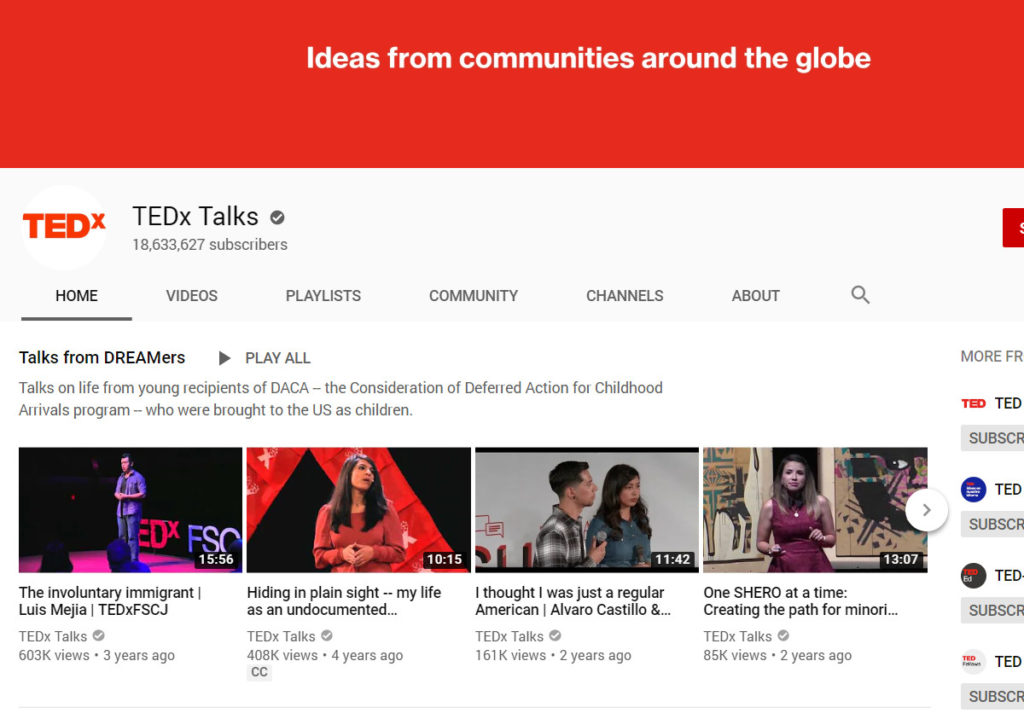Click the 10:15 duration badge
Viewport: 1024px width, 719px height.
click(444, 559)
